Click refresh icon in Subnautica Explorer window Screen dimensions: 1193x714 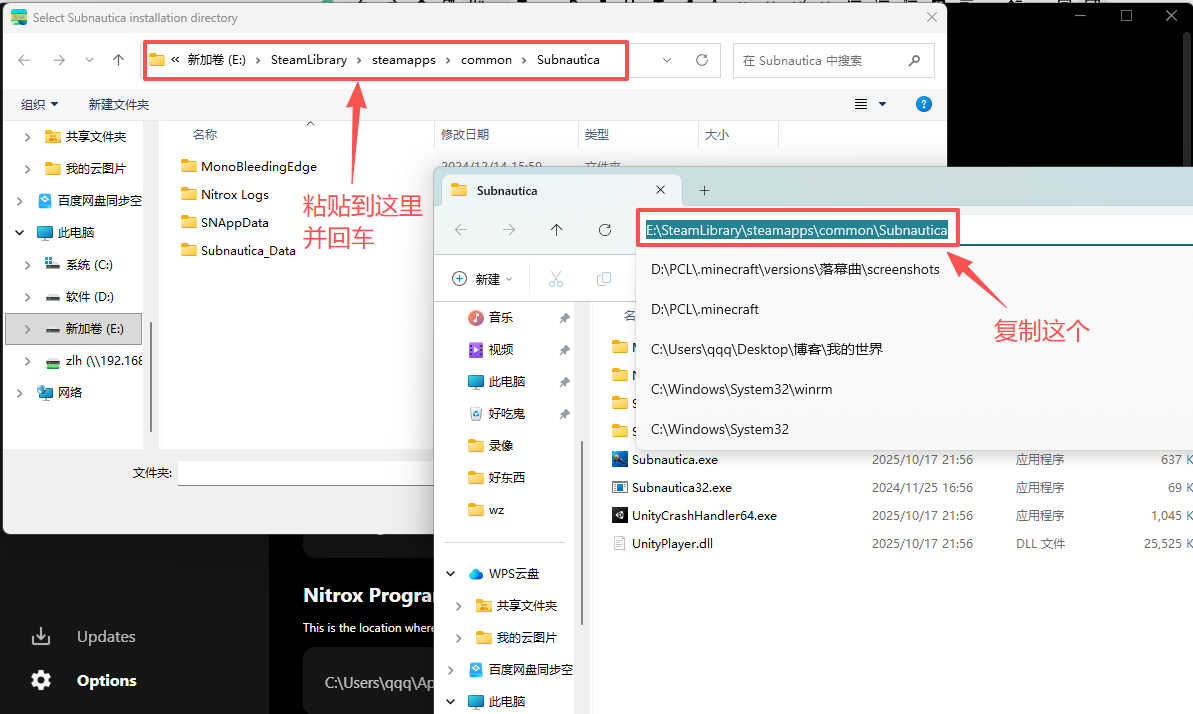(605, 230)
